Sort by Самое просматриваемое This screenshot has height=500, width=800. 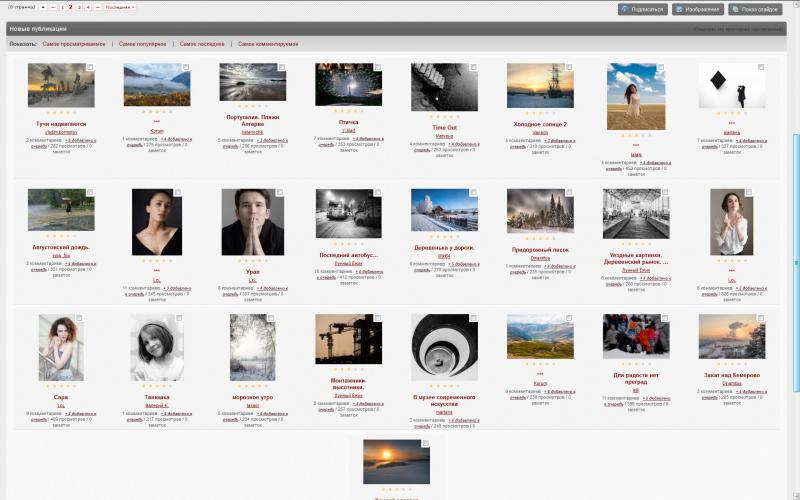(74, 44)
